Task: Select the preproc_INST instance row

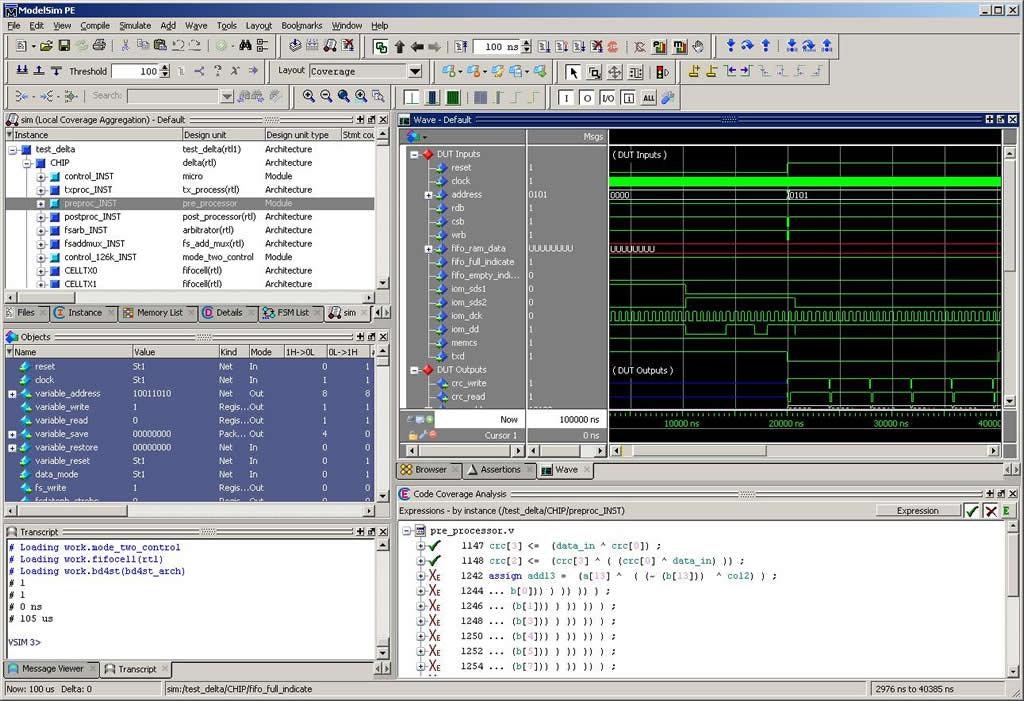Action: tap(90, 203)
